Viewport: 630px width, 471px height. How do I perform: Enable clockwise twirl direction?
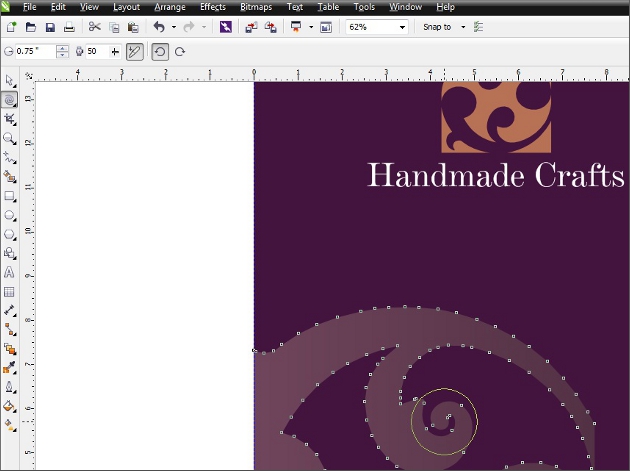(180, 51)
